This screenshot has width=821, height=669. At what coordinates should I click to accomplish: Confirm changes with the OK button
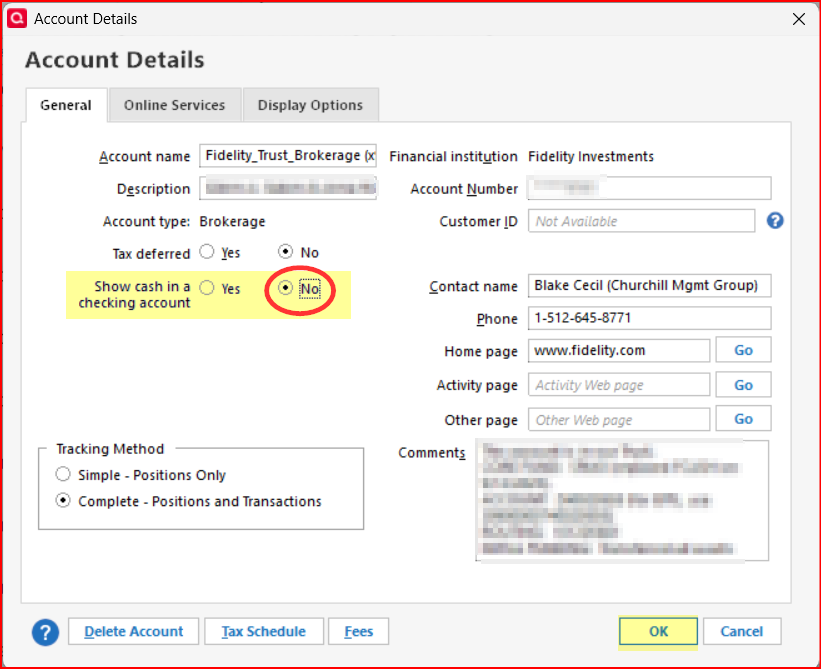[x=658, y=631]
